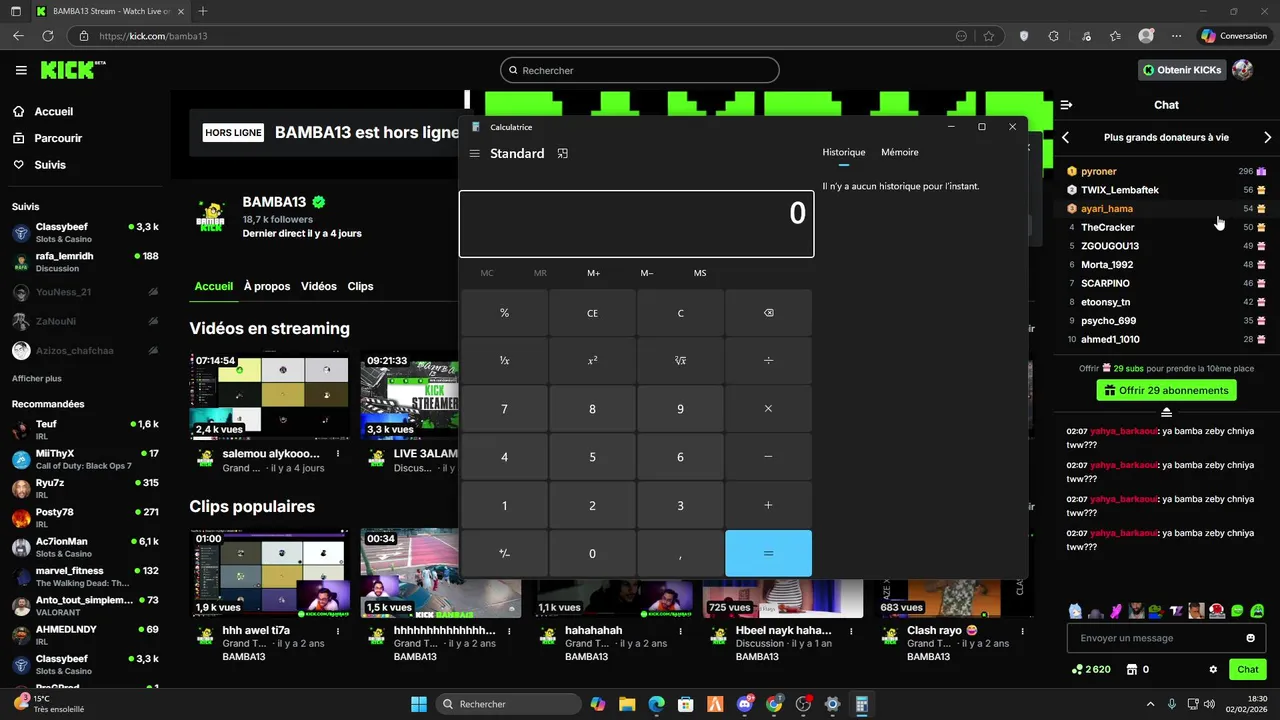The height and width of the screenshot is (720, 1280).
Task: Click pyroner in donor leaderboard
Action: pyautogui.click(x=1098, y=171)
